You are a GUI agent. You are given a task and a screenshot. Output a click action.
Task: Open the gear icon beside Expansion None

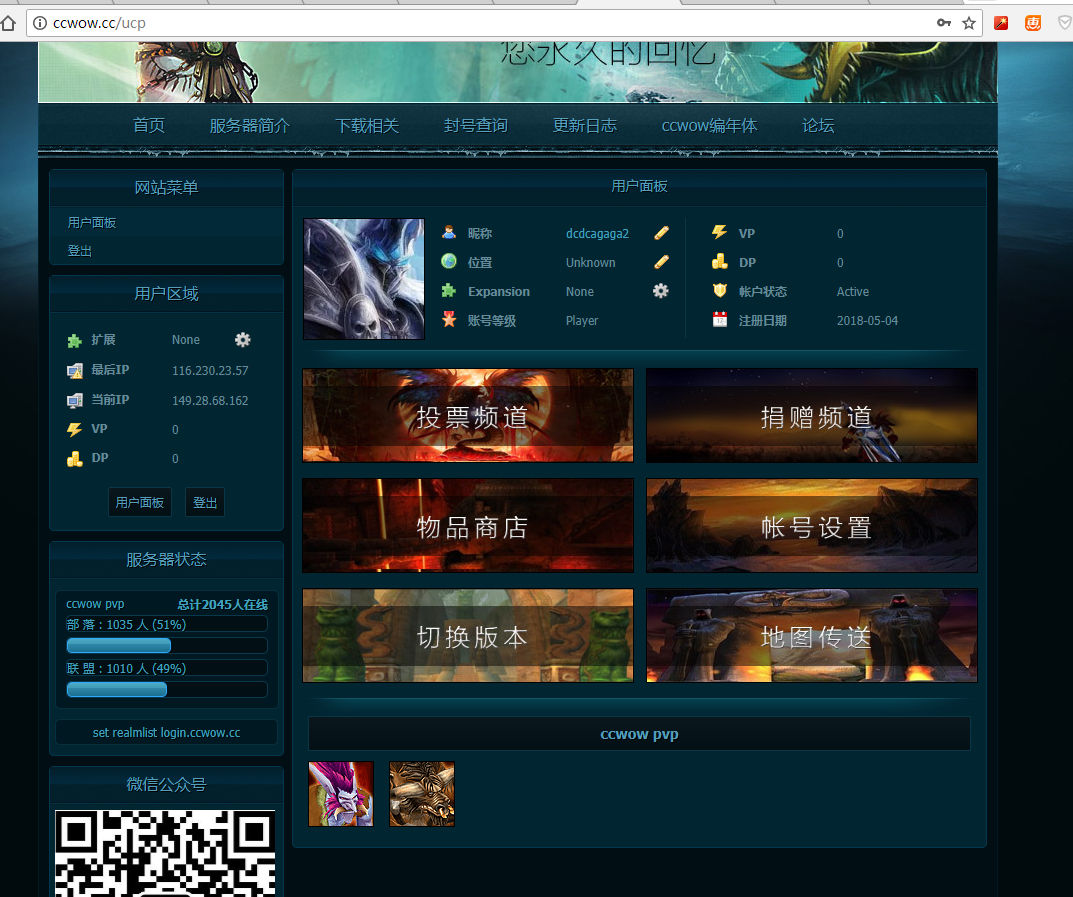point(661,291)
